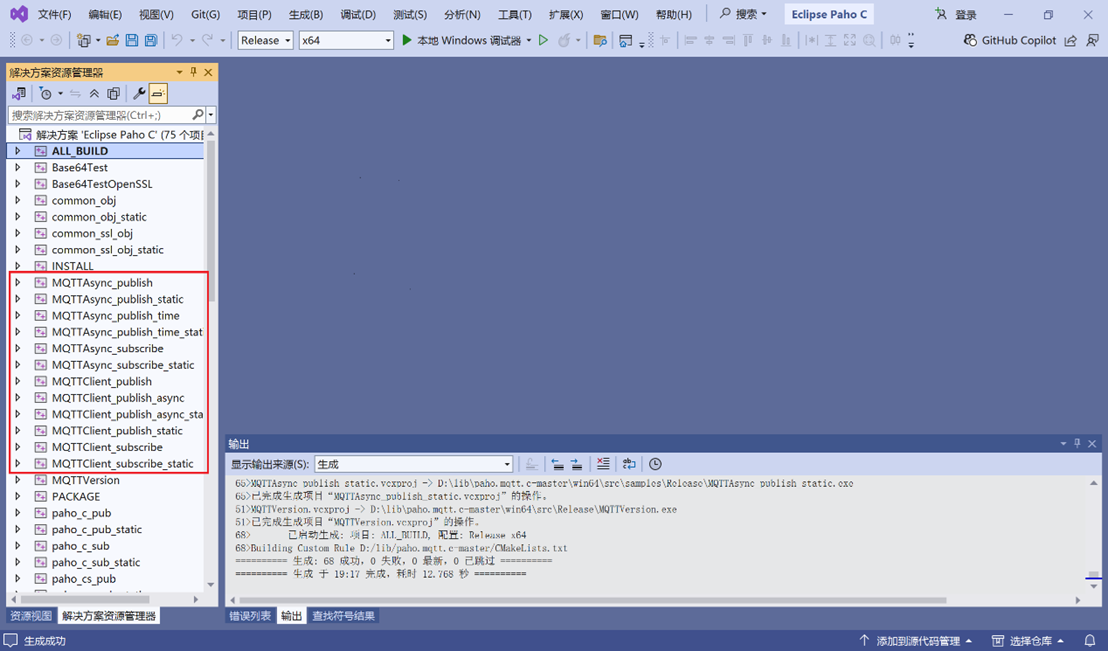Open the 文件(F) menu
The image size is (1108, 651).
tap(54, 14)
